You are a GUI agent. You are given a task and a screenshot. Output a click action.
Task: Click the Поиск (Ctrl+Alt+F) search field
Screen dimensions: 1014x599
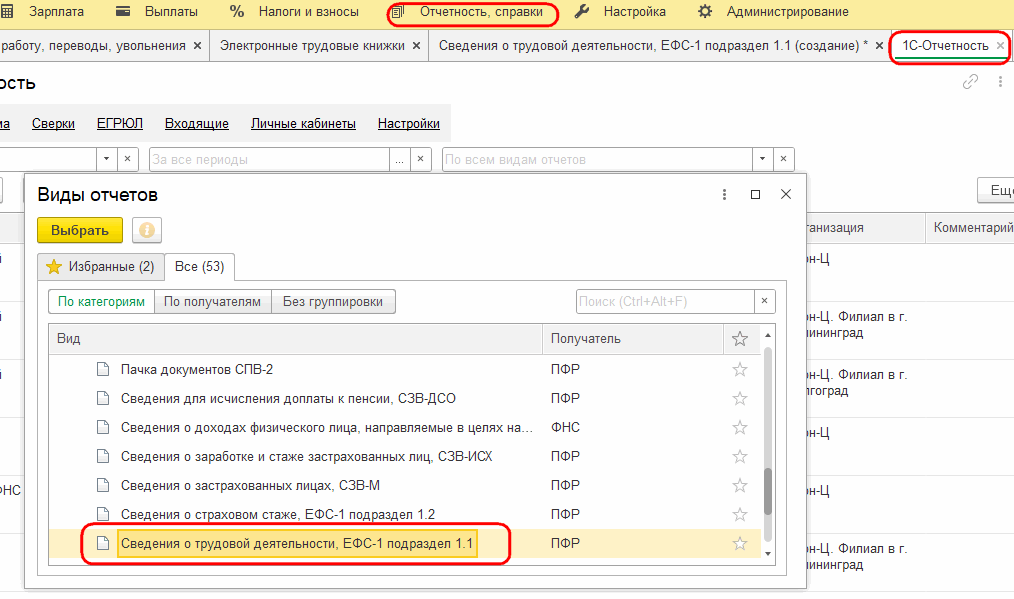[665, 301]
